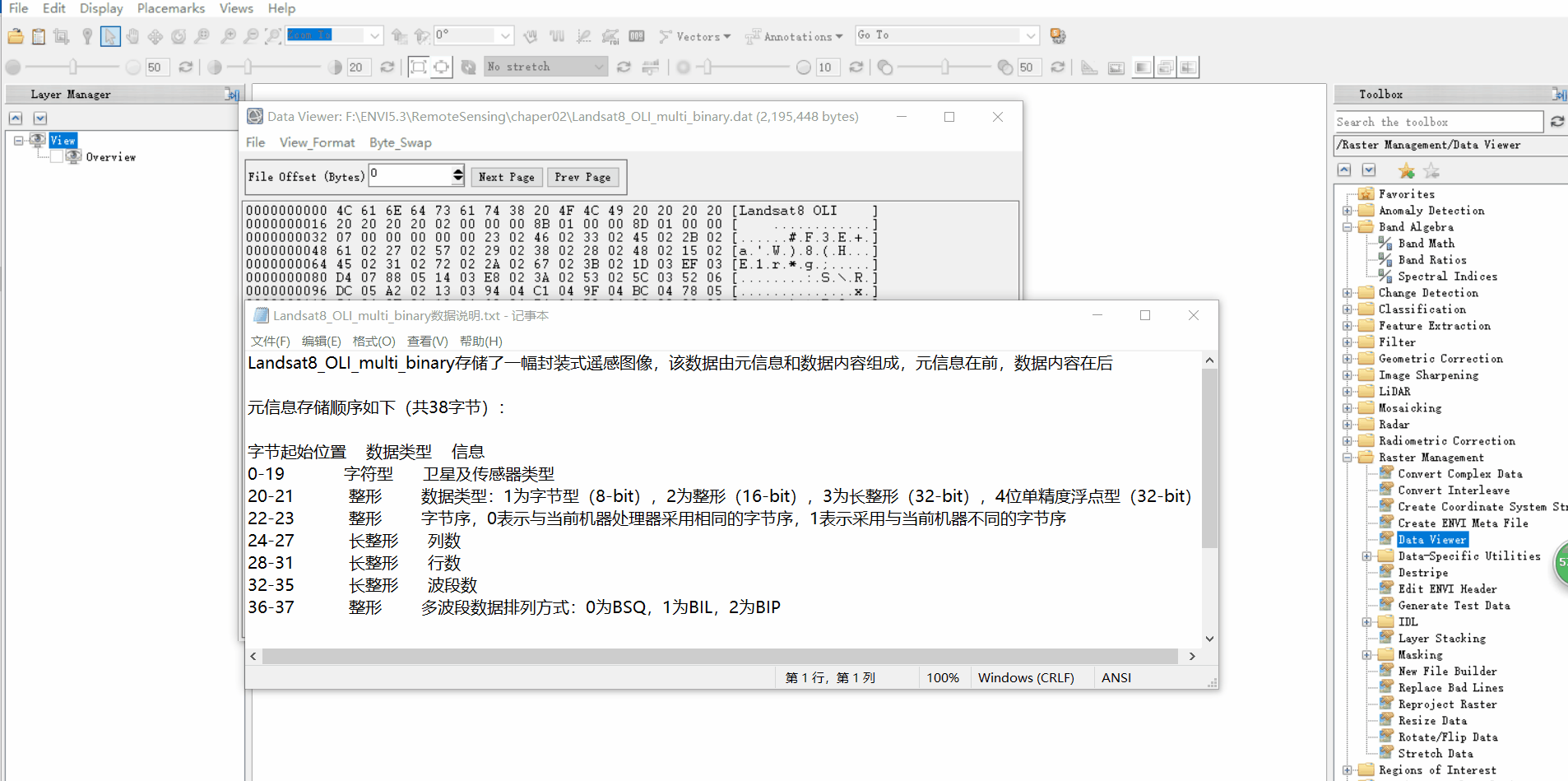Detach the Toolbox panel
The height and width of the screenshot is (781, 1568).
(1559, 95)
